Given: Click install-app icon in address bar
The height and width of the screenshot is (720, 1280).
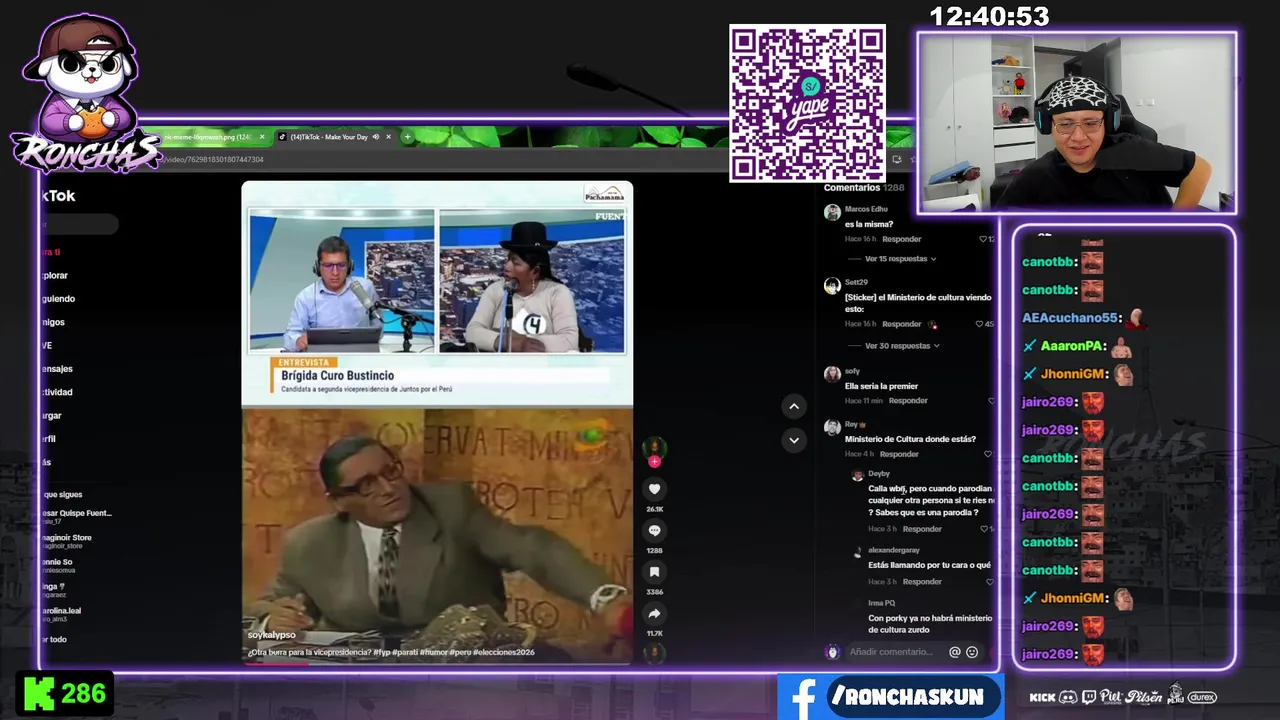Looking at the screenshot, I should 897,159.
